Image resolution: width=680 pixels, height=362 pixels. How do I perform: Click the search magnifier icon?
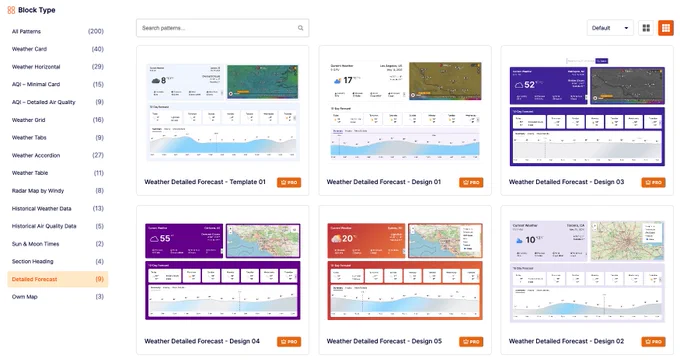point(300,28)
